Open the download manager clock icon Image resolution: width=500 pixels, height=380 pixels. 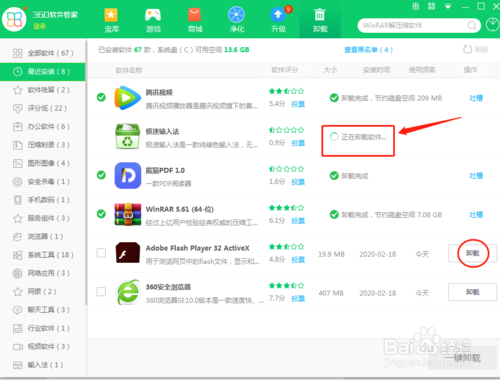tap(493, 25)
